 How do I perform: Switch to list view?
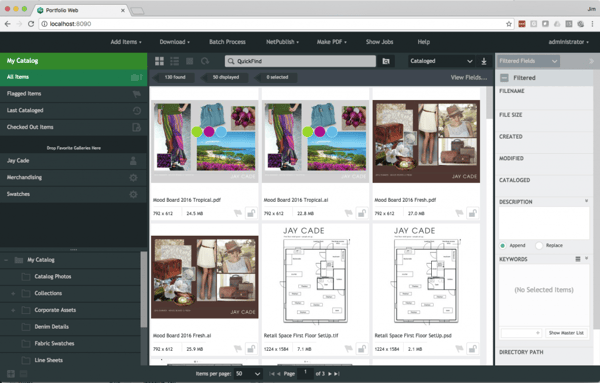(174, 61)
